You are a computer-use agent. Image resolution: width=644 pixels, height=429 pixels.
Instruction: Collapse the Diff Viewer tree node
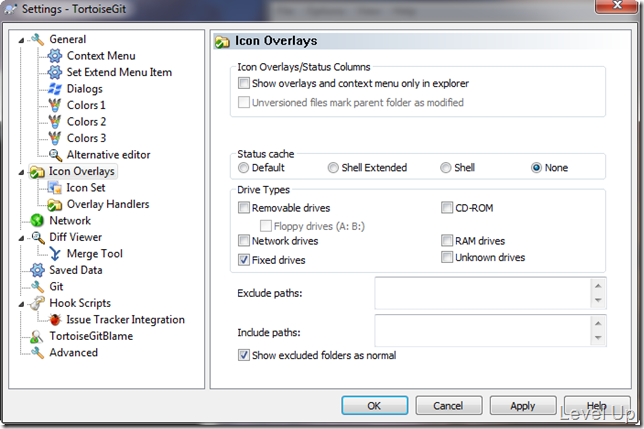click(x=21, y=239)
